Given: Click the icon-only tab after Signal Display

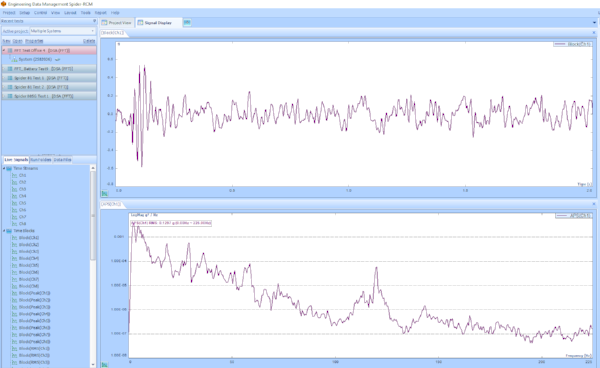Looking at the screenshot, I should coord(187,23).
